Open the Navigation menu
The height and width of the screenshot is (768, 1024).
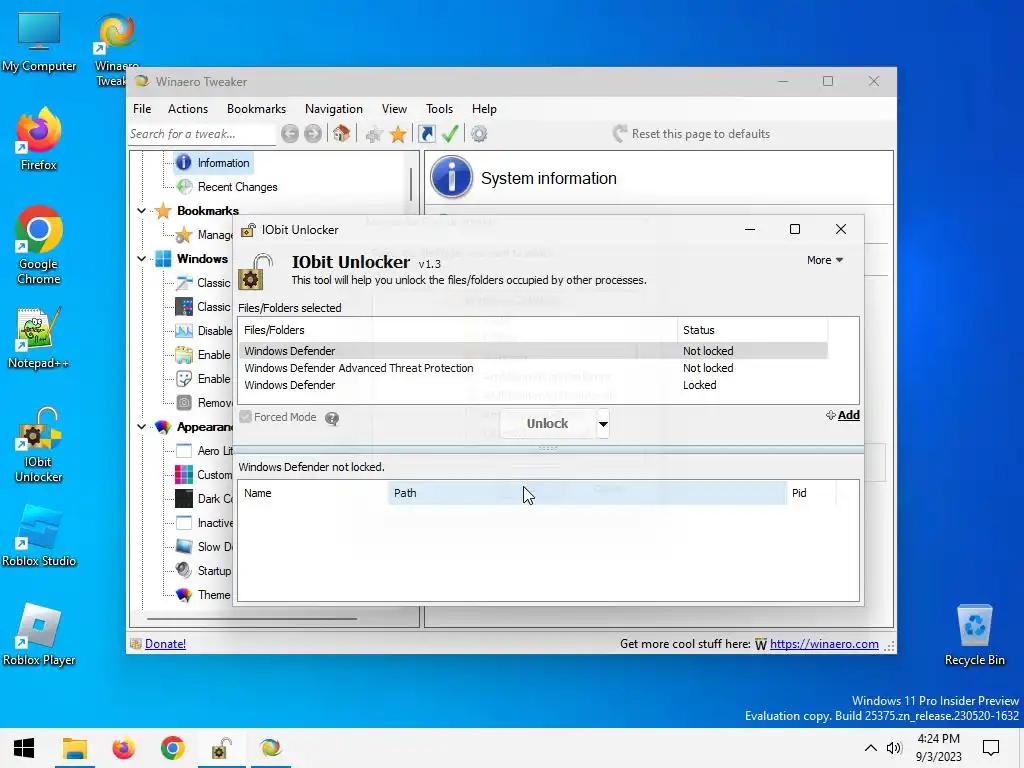coord(334,109)
